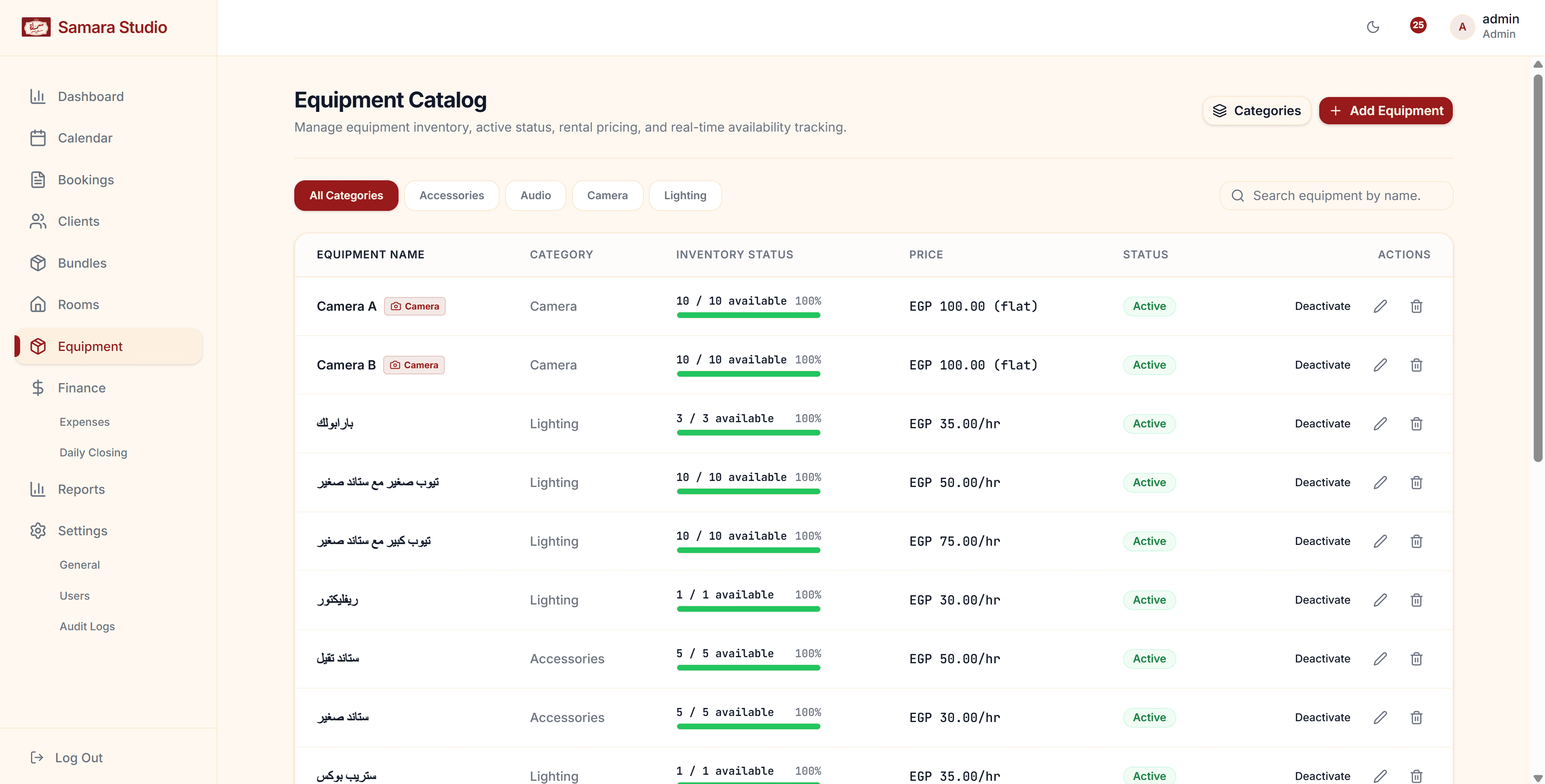
Task: Click the Samara Studio logo
Action: coord(36,27)
